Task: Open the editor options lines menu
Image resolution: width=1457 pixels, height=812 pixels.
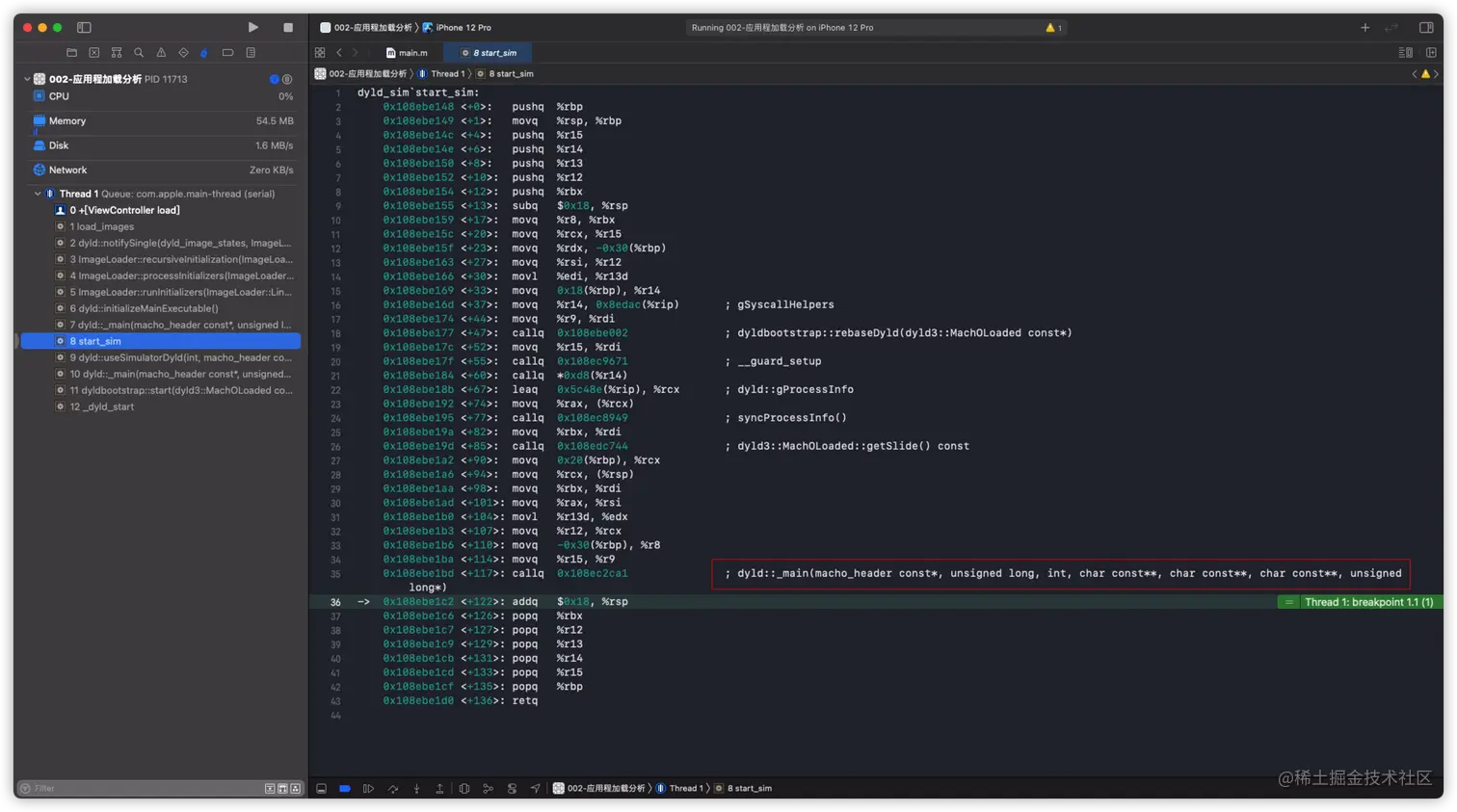Action: coord(1406,53)
